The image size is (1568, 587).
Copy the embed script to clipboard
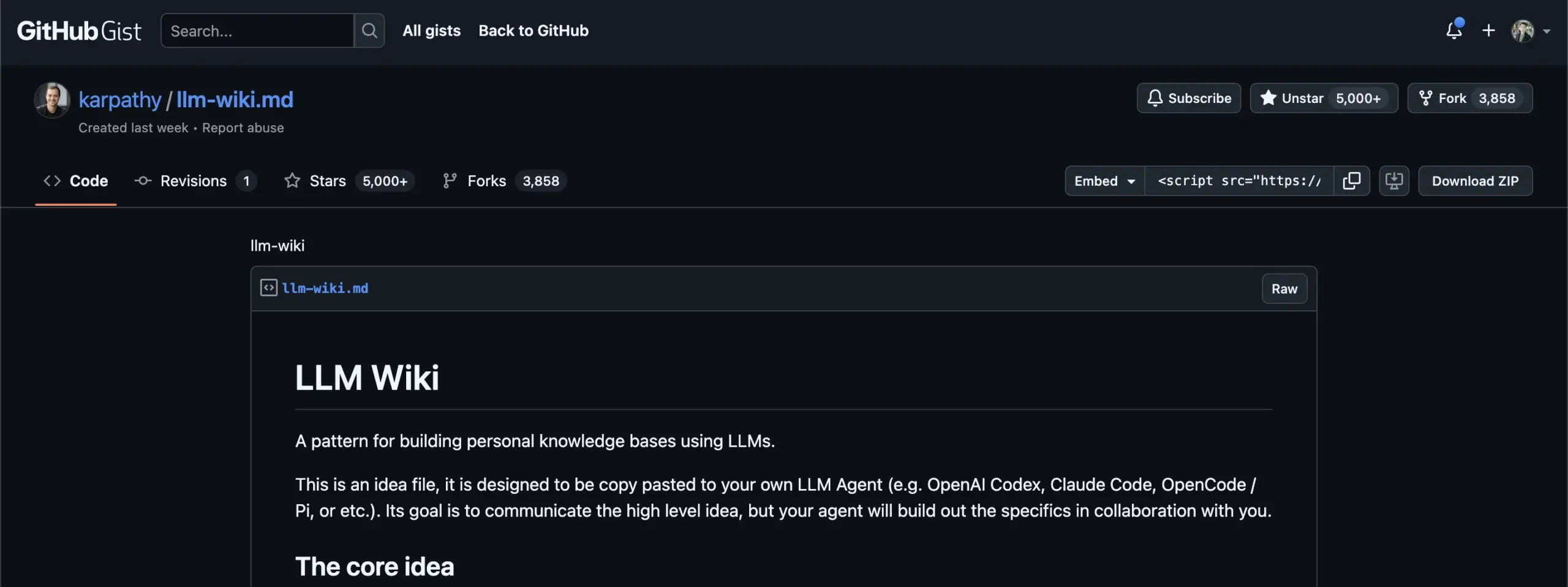[x=1351, y=181]
